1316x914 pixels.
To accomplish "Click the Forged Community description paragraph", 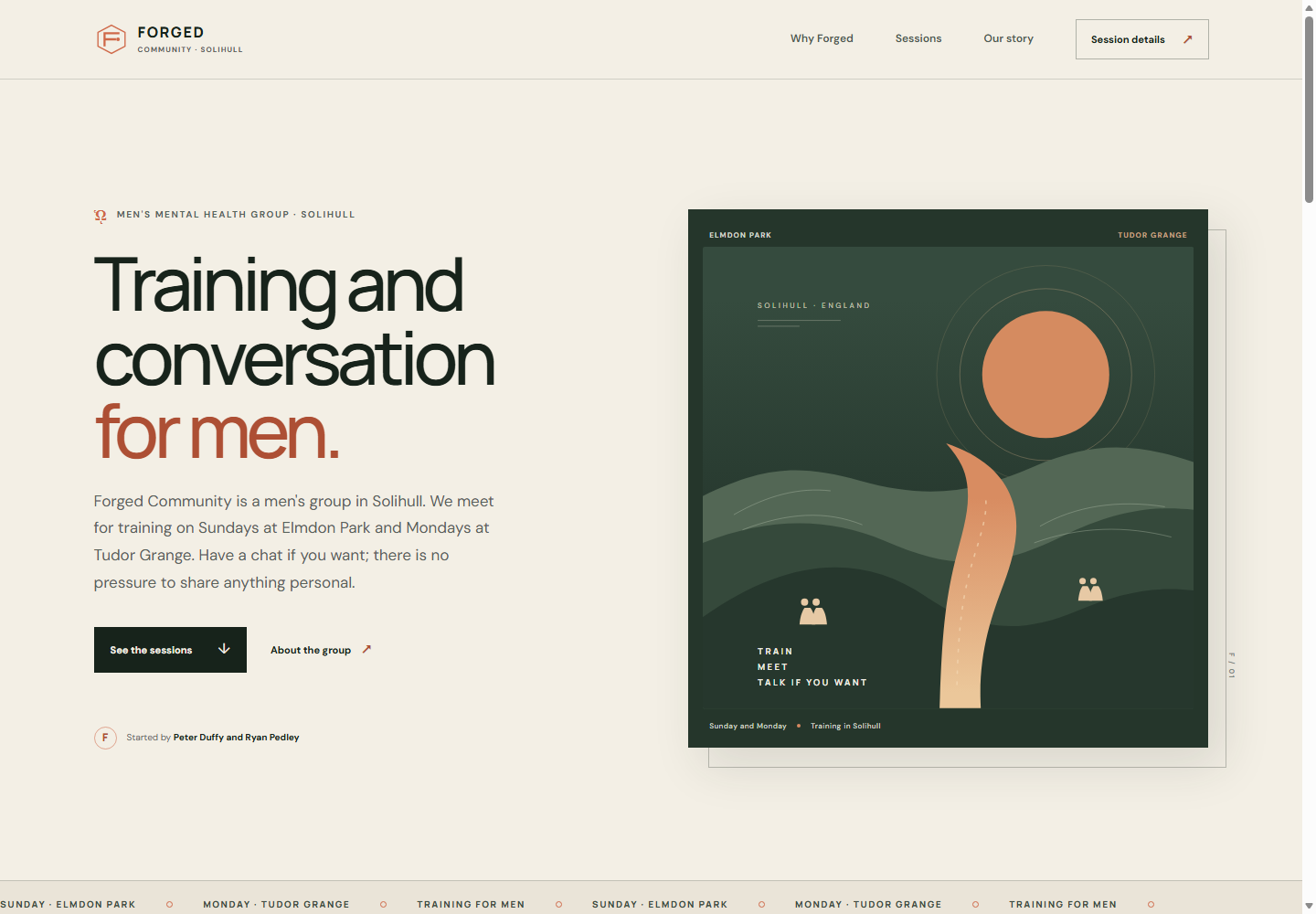I will coord(294,542).
